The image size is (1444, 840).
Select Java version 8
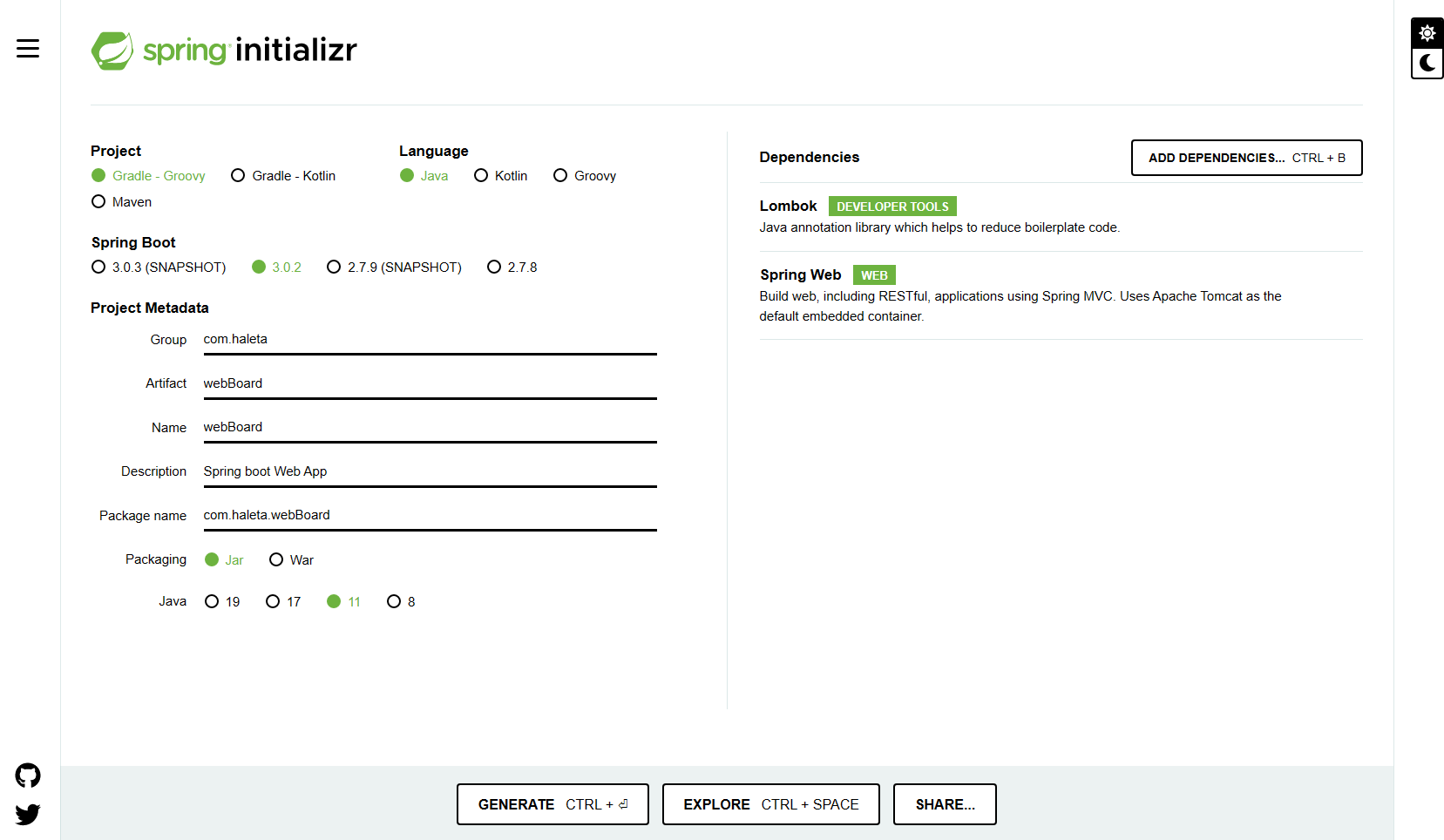click(x=402, y=602)
